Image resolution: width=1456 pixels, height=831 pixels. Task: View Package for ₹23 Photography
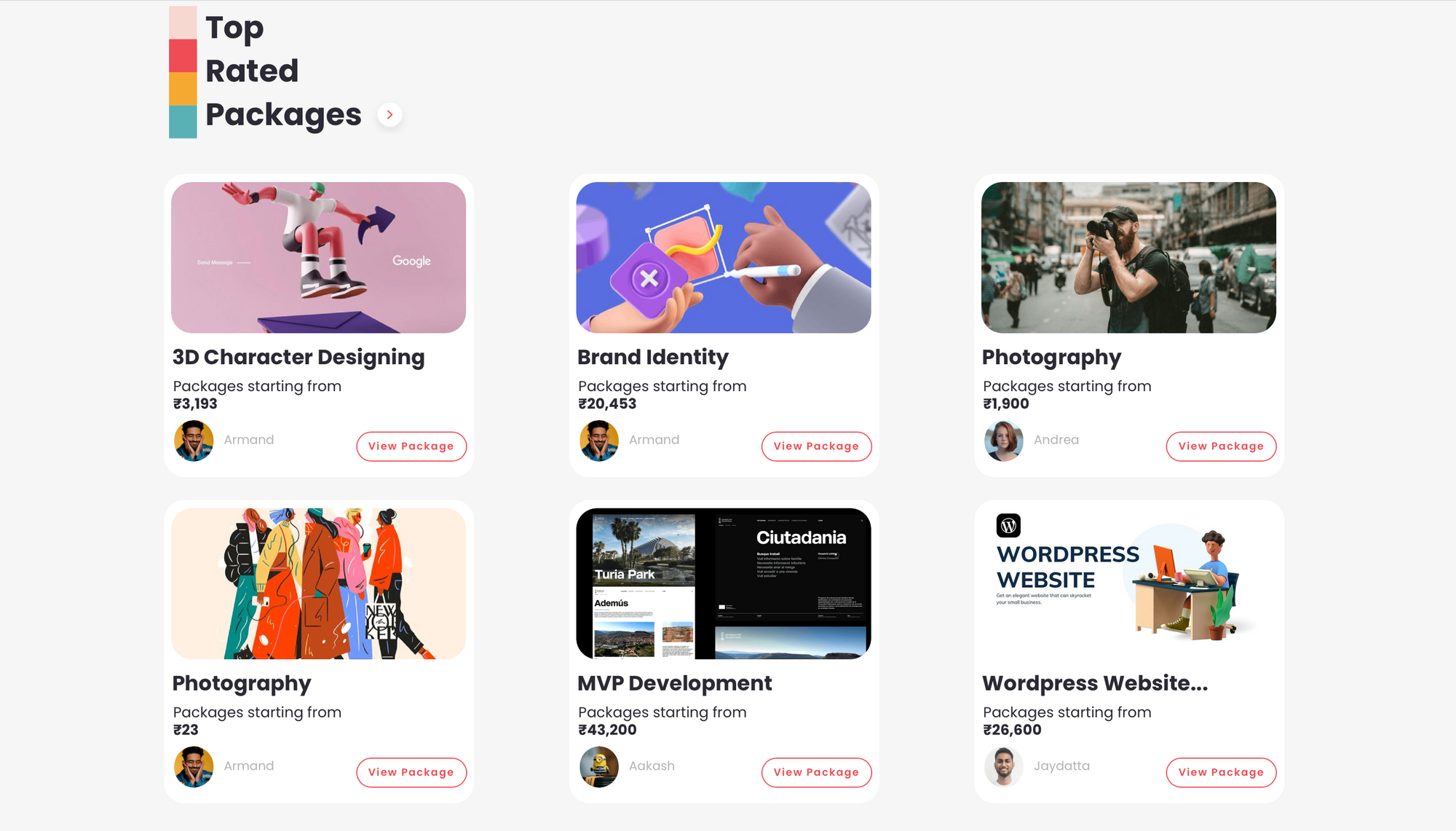coord(411,773)
